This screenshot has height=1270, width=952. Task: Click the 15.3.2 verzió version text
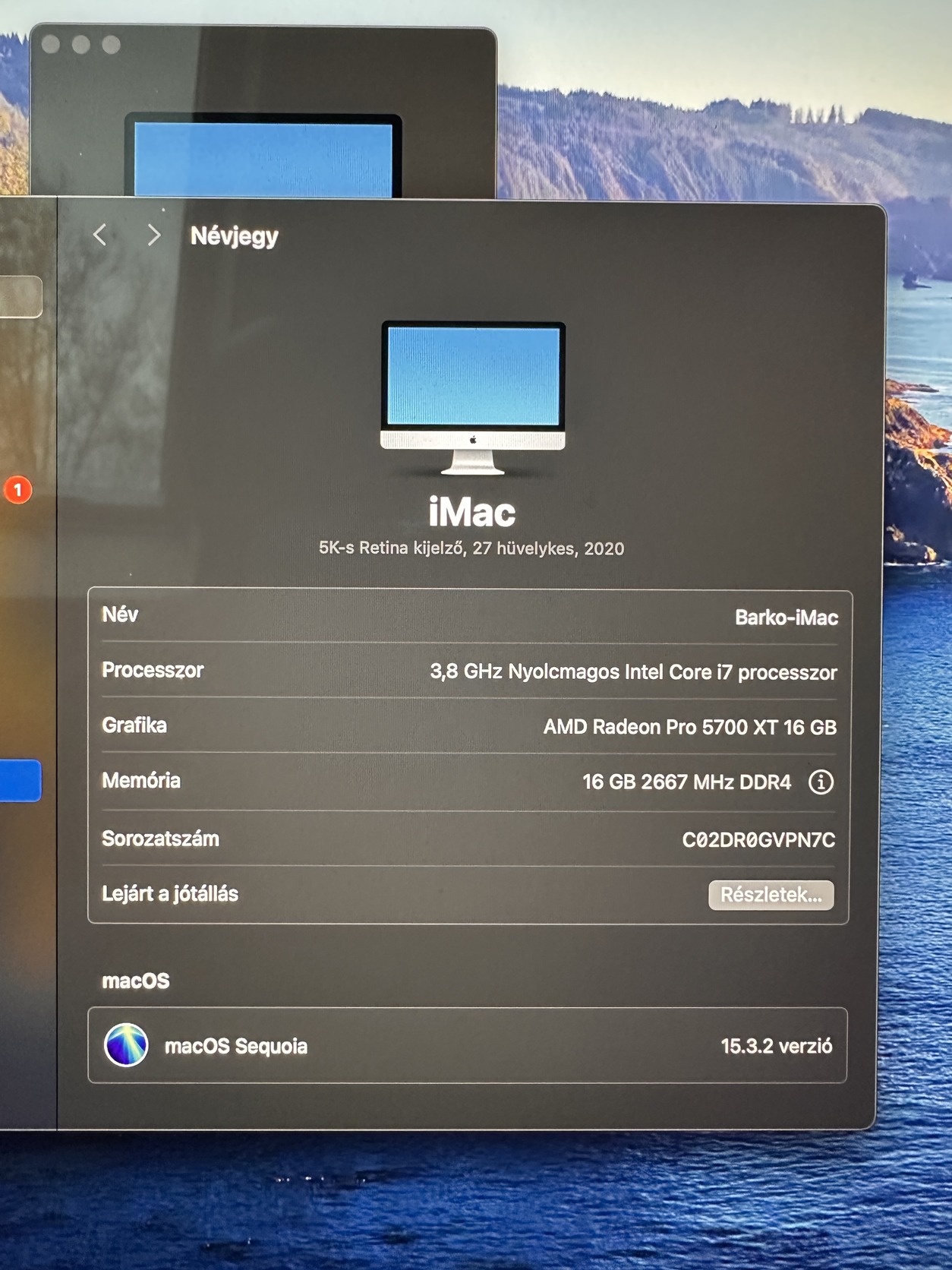tap(776, 1046)
